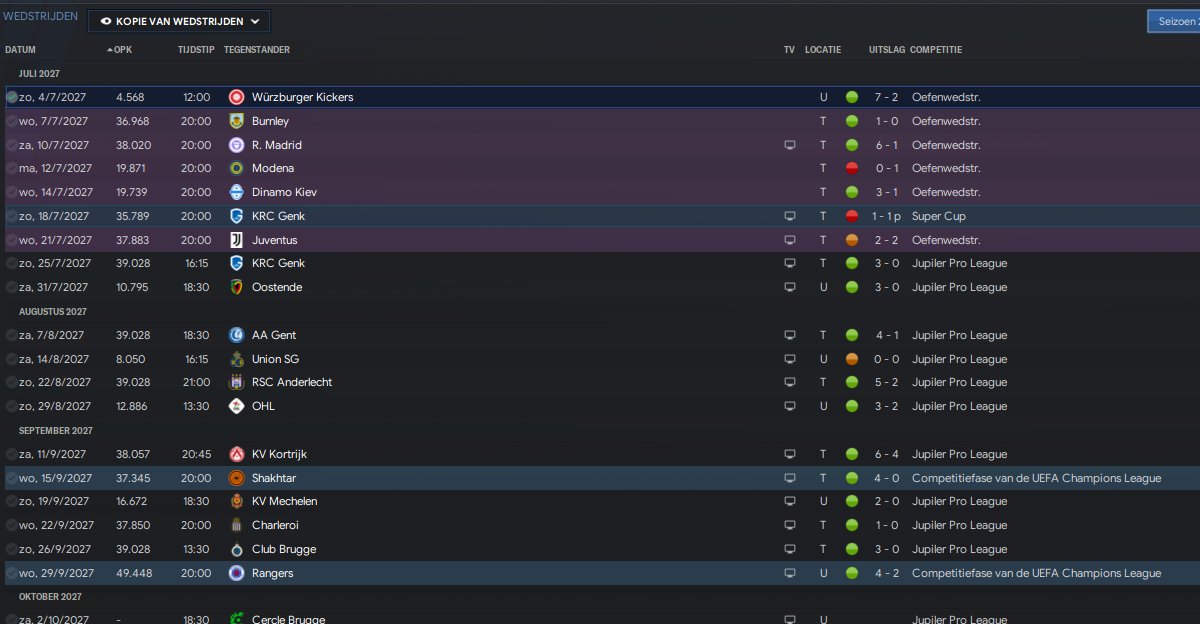Open the Seizoen selector dropdown
1200x624 pixels.
[1173, 21]
